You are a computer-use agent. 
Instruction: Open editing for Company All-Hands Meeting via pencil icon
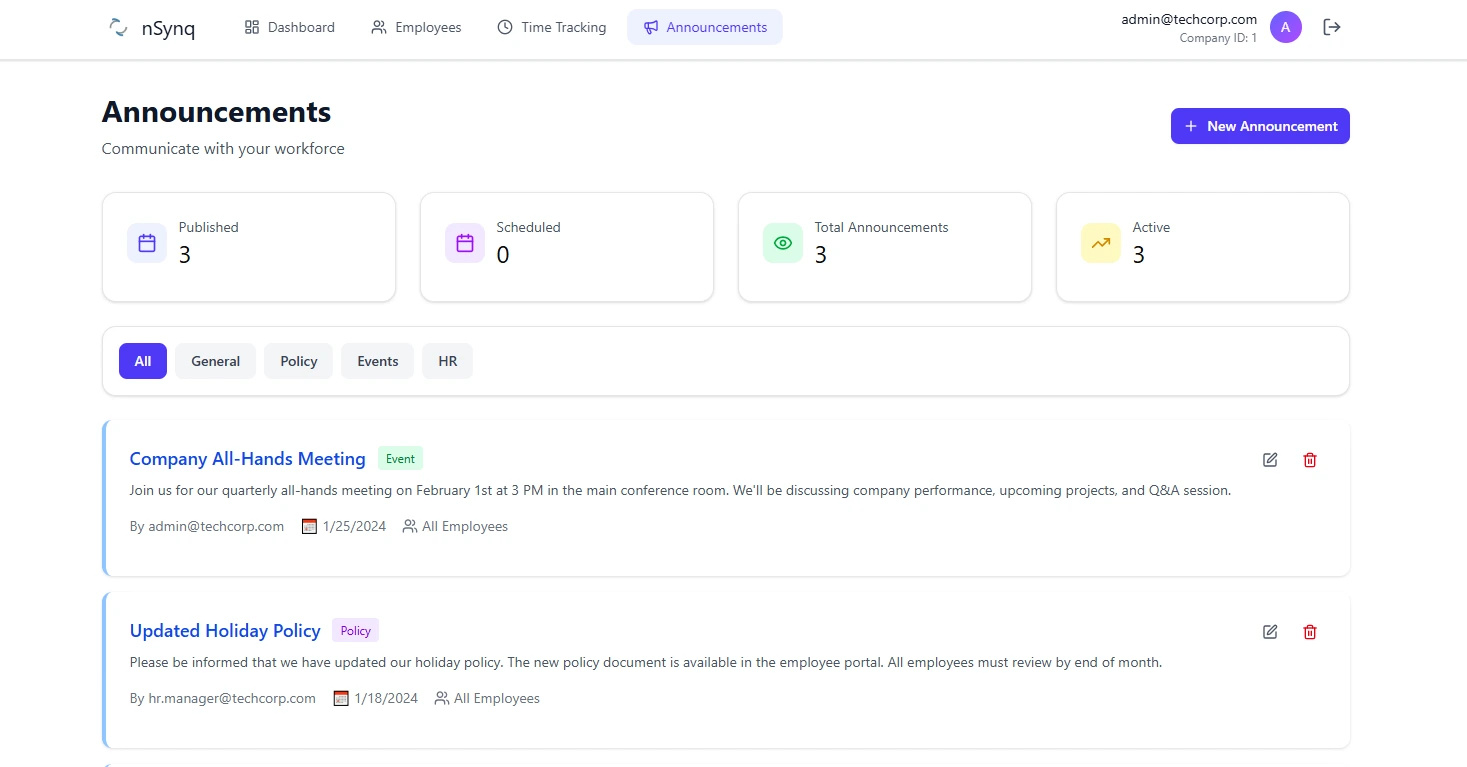(x=1270, y=460)
